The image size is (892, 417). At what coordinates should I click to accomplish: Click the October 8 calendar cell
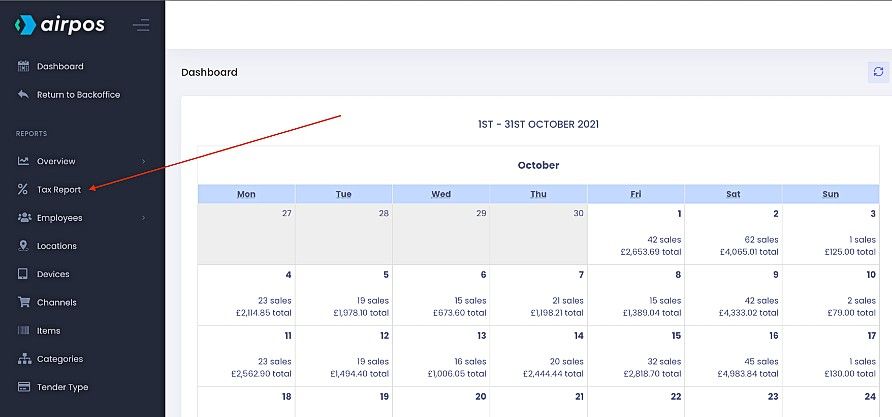[x=636, y=294]
